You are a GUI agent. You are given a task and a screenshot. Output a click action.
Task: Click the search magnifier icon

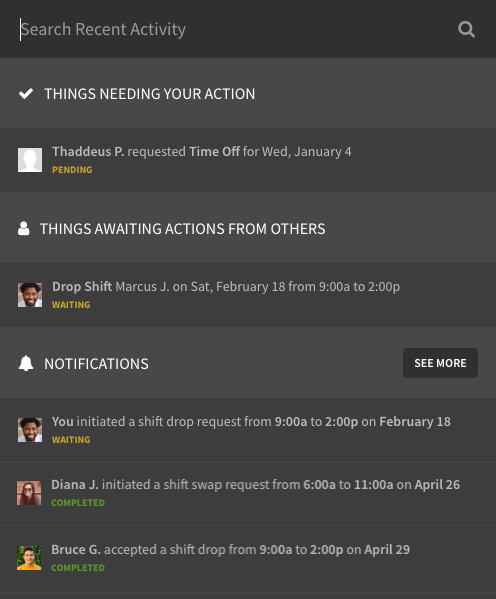tap(466, 29)
